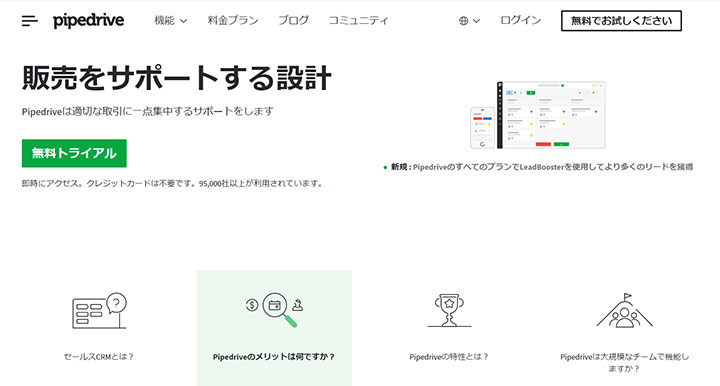Open the globe language selector
720x386 pixels.
(x=469, y=21)
